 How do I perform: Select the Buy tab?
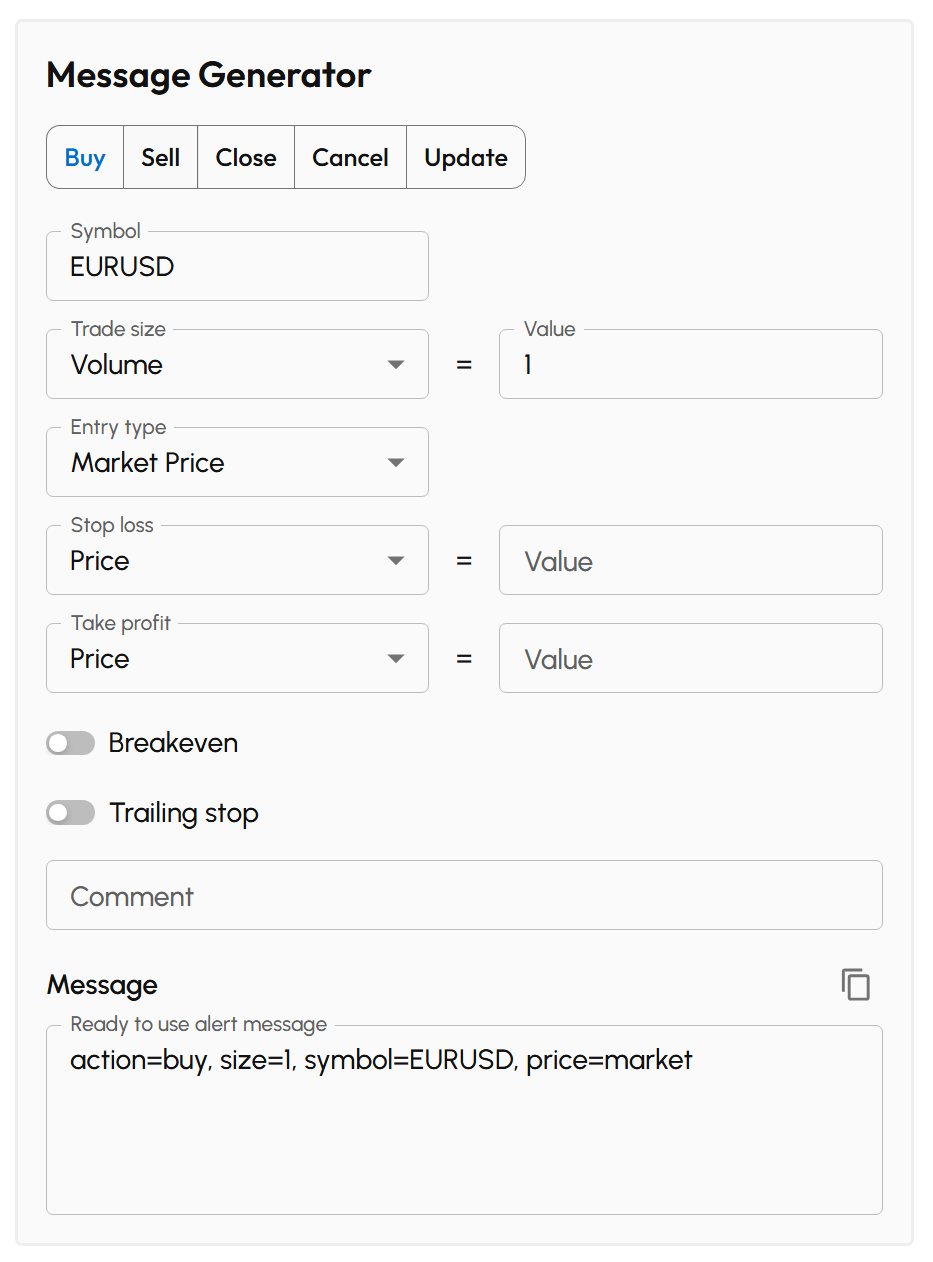85,157
